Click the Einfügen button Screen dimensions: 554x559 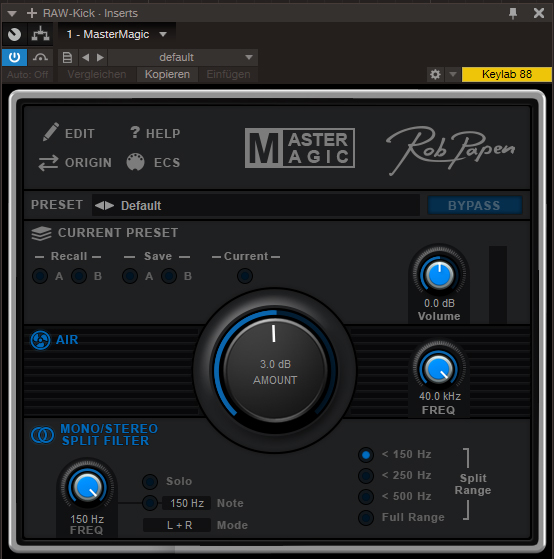(x=228, y=74)
